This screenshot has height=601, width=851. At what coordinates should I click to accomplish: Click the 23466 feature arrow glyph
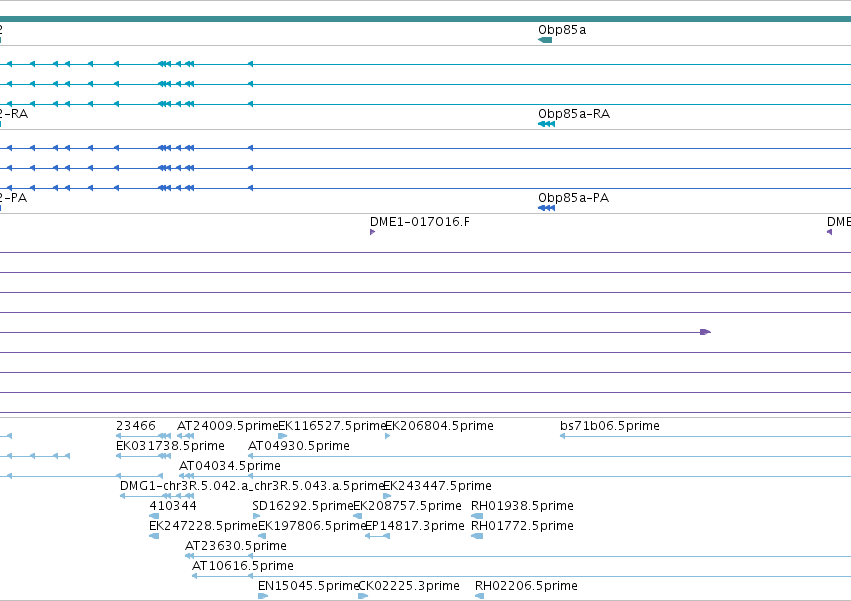click(143, 436)
